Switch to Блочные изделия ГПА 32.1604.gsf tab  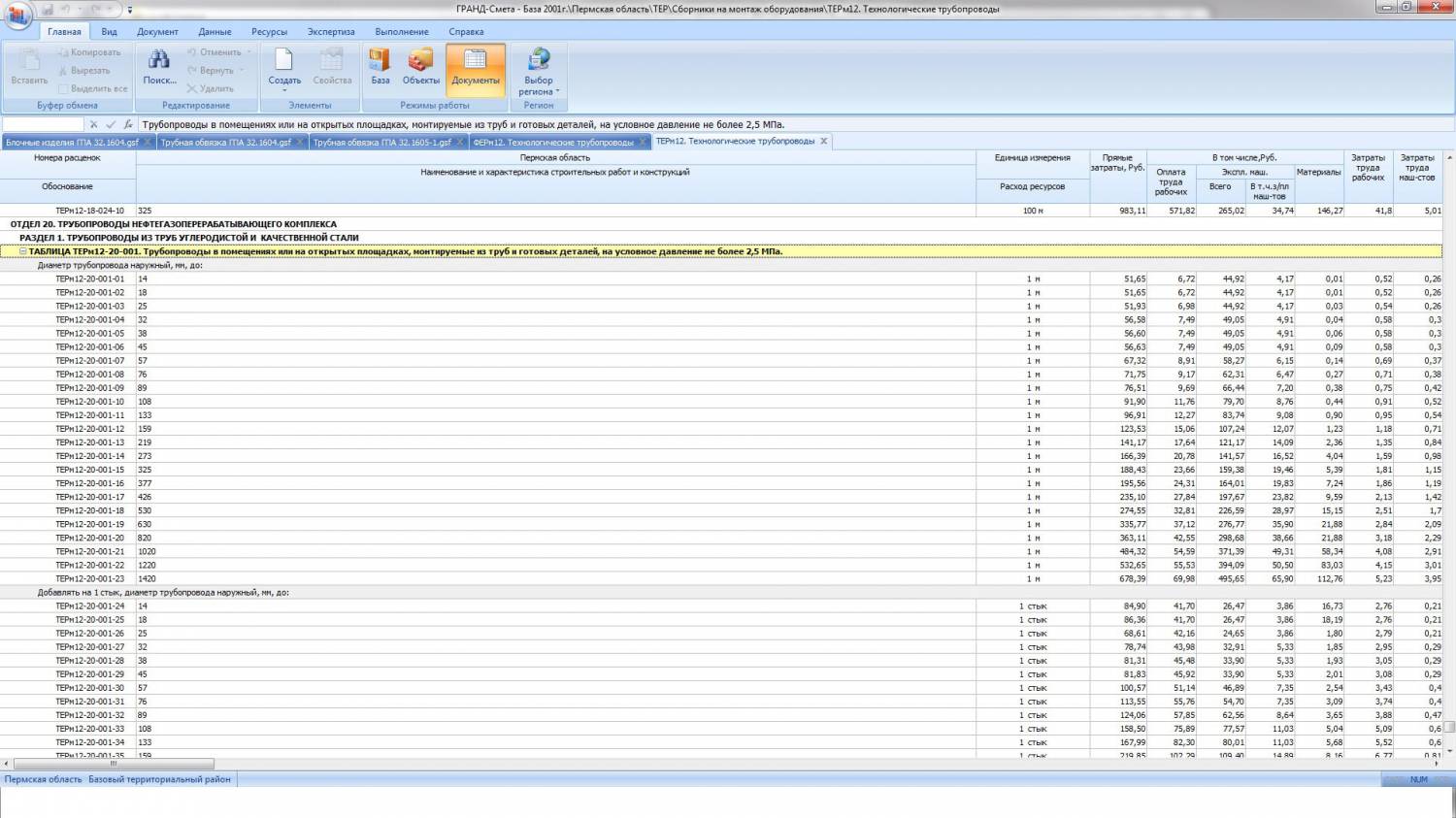(72, 143)
